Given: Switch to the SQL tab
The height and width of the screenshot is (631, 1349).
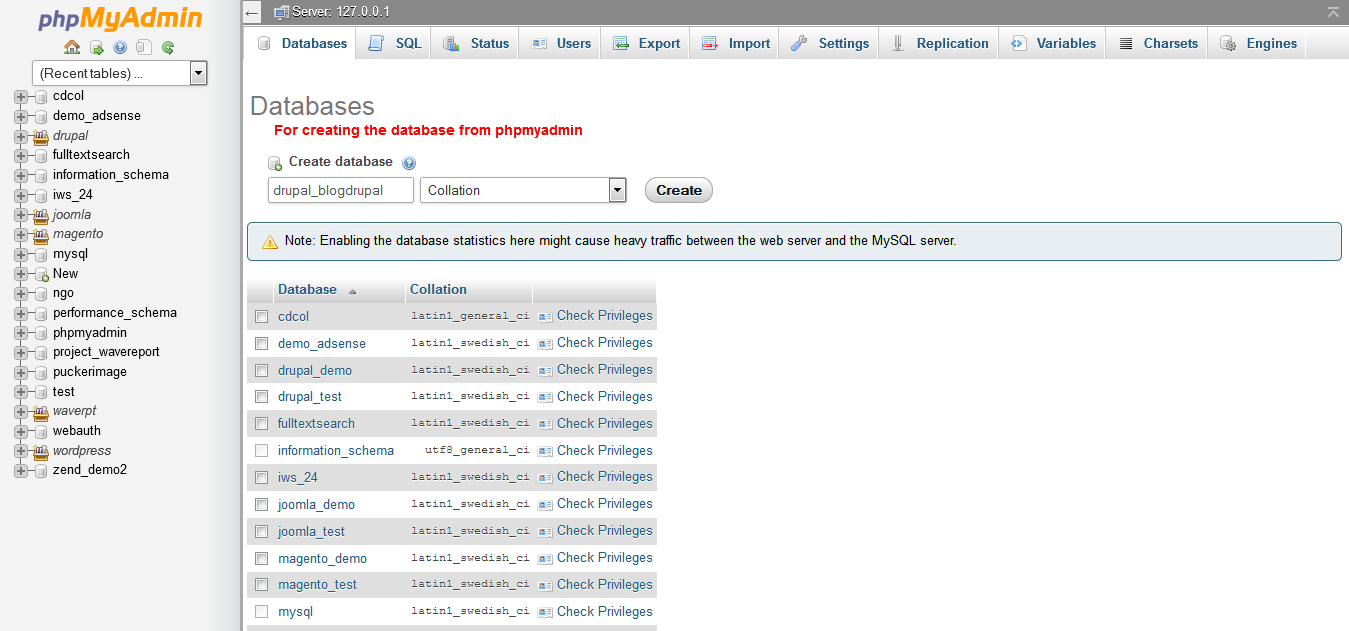Looking at the screenshot, I should (x=404, y=43).
